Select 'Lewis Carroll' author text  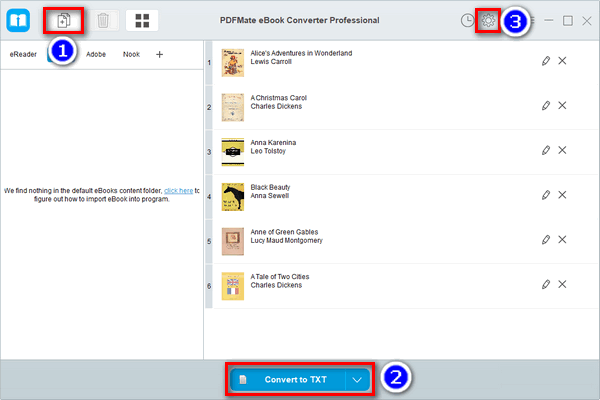tap(271, 62)
